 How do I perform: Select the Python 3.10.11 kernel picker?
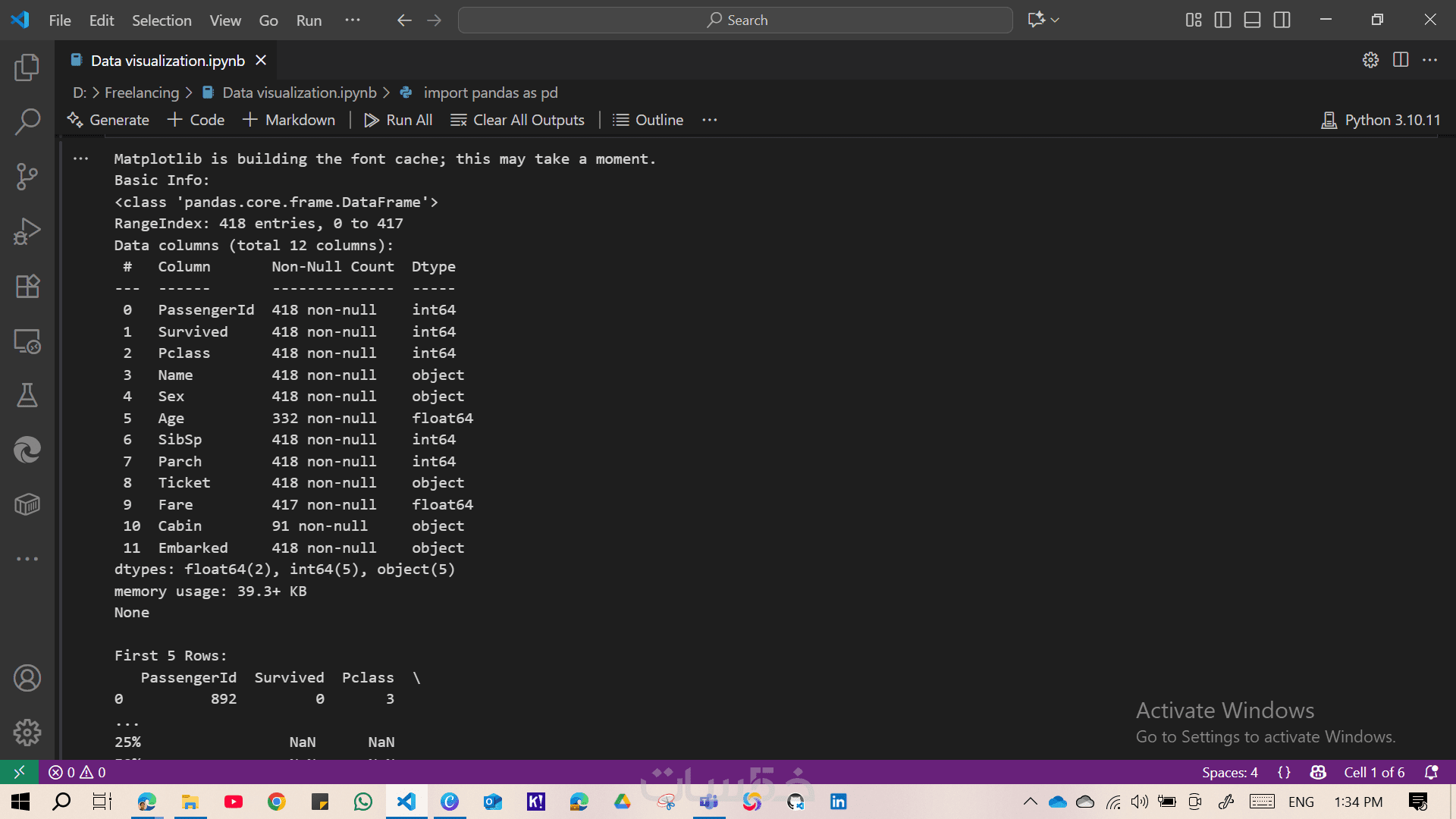pyautogui.click(x=1381, y=120)
